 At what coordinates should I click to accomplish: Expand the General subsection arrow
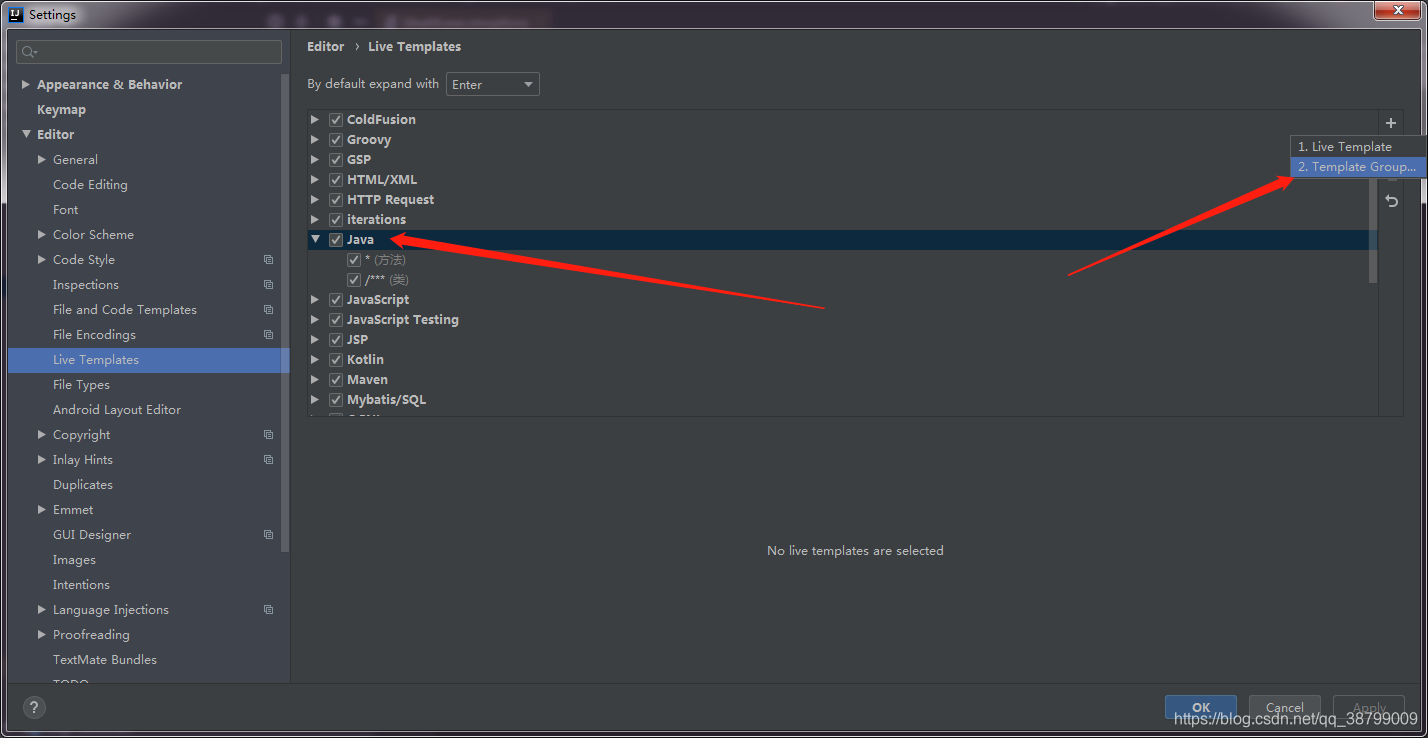(41, 160)
